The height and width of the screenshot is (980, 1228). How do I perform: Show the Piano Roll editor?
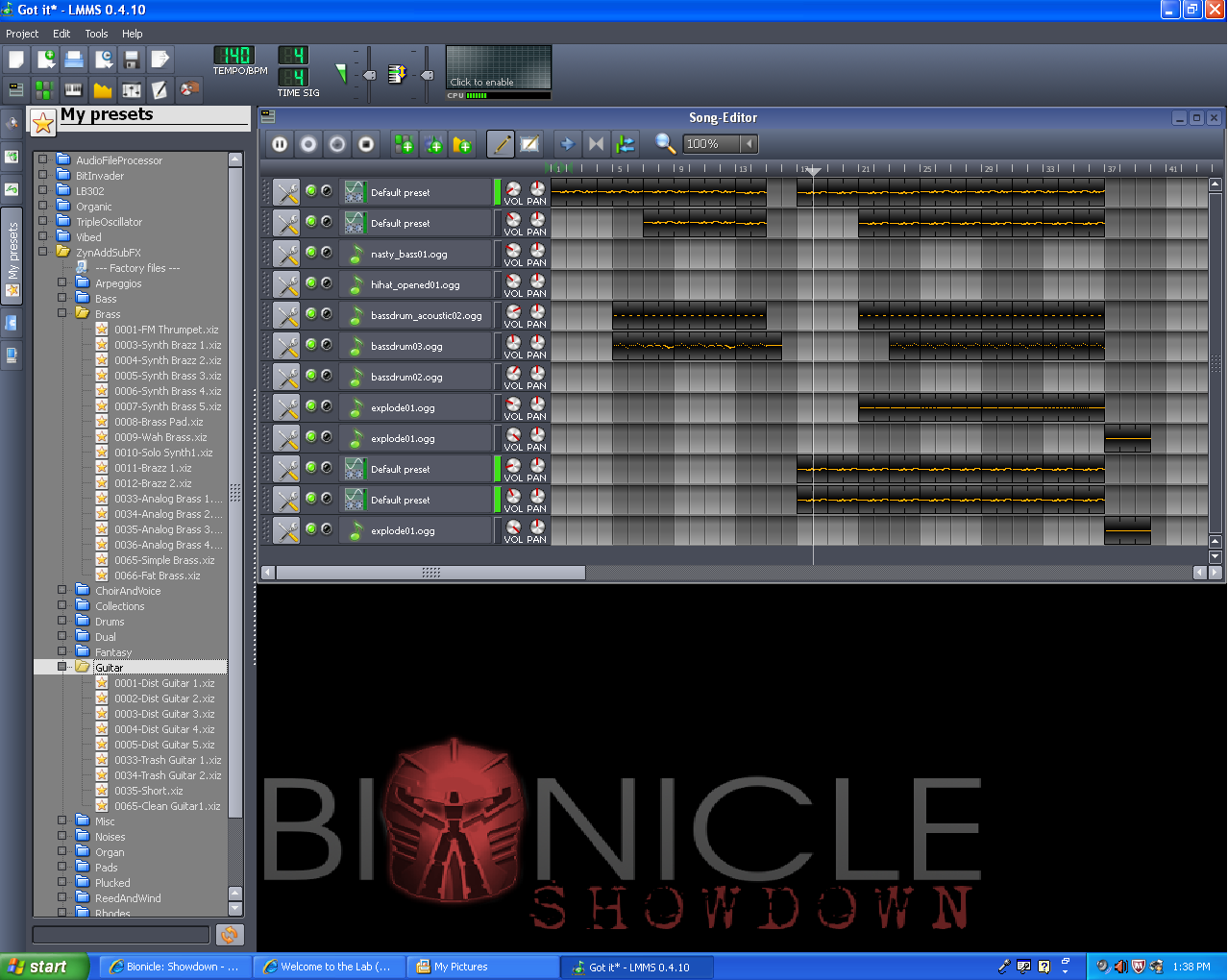point(74,89)
